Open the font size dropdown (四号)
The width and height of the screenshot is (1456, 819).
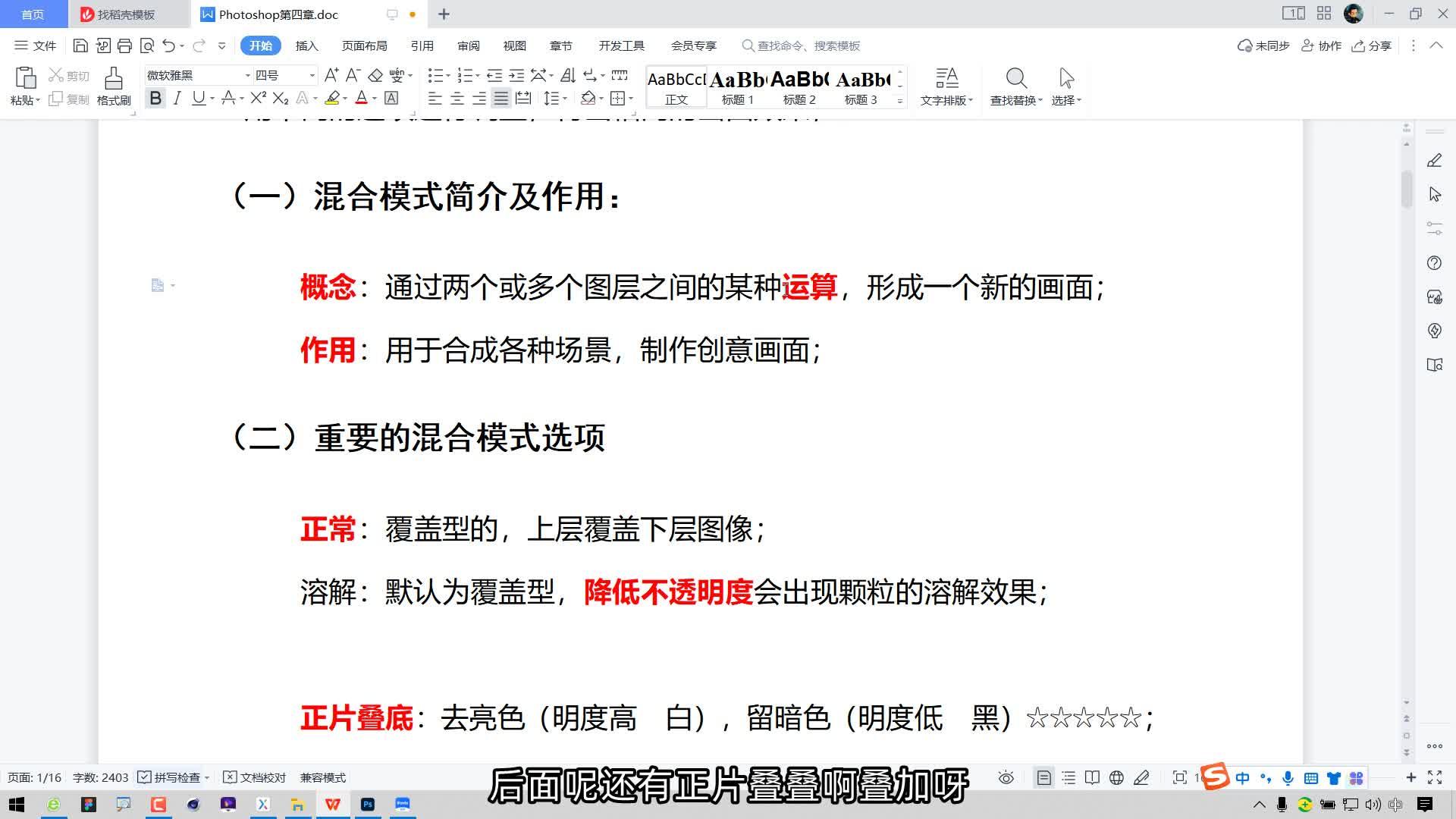312,75
